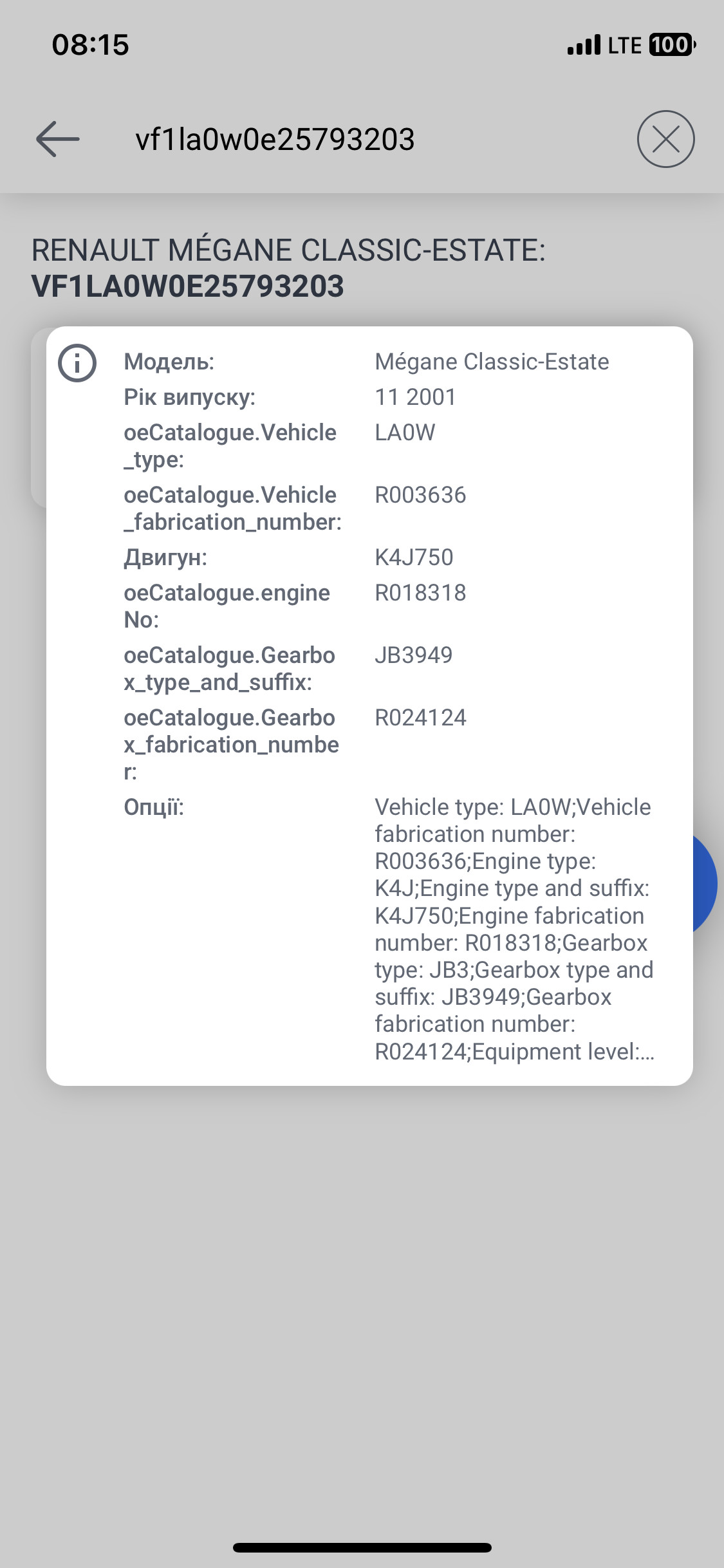Expand the truncated Опції options text

coord(514,929)
